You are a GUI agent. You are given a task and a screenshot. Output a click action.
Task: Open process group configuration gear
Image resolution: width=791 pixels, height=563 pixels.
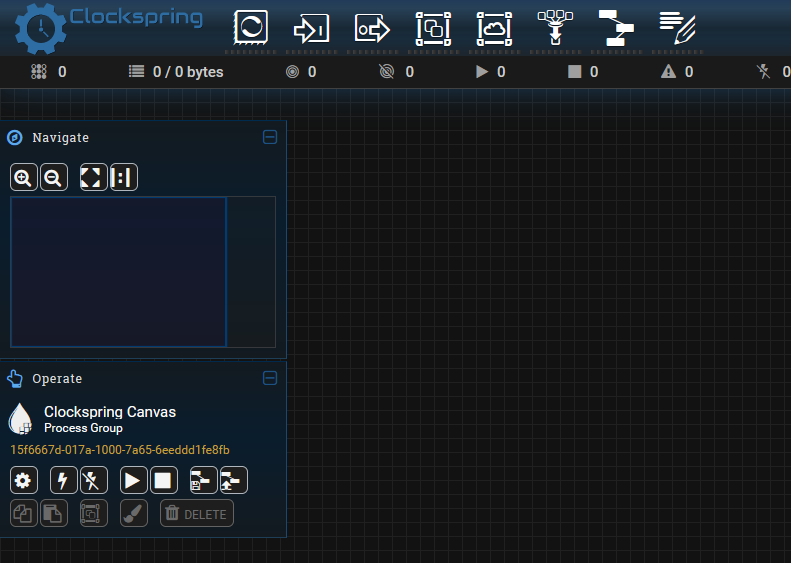tap(24, 480)
